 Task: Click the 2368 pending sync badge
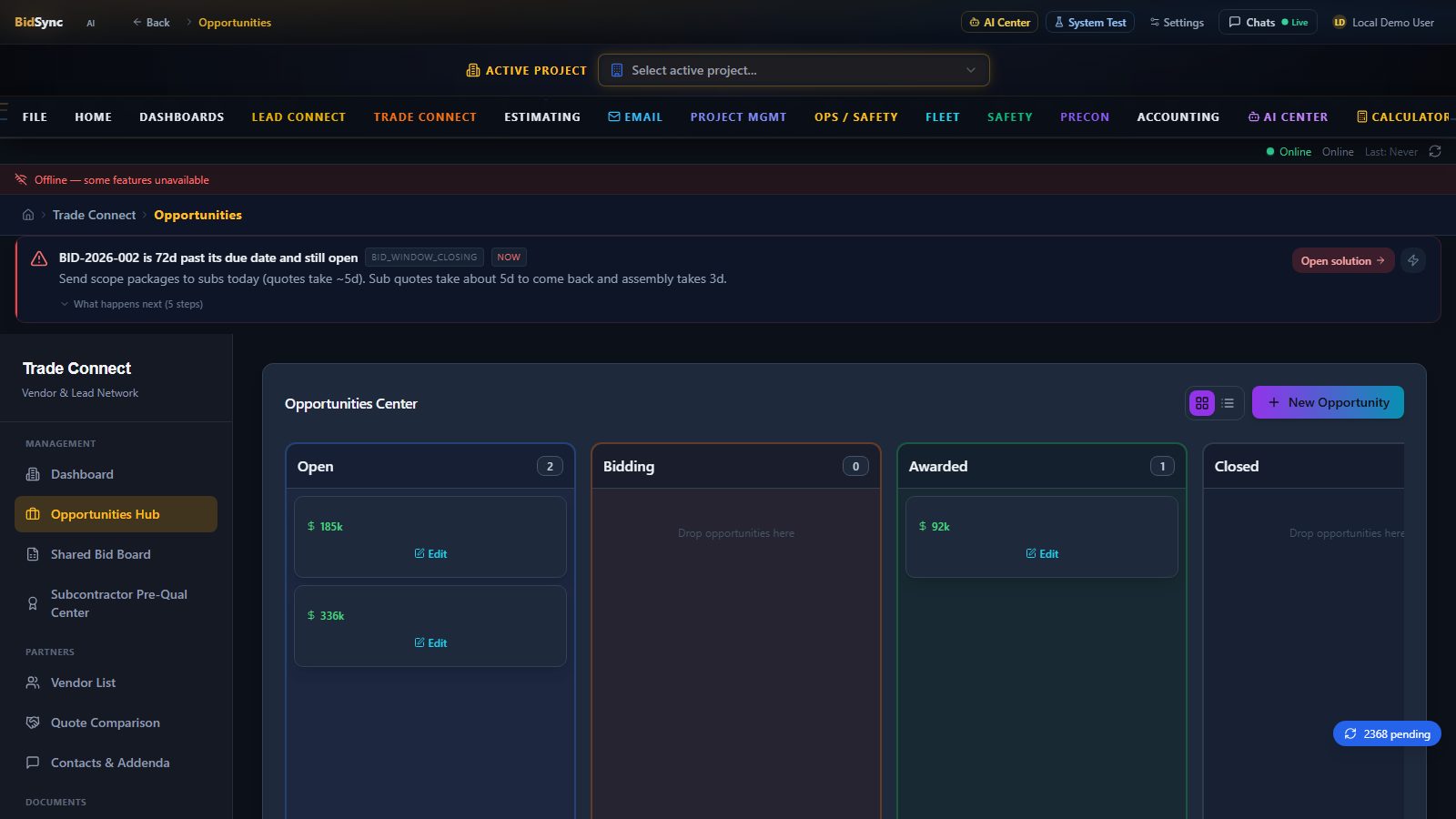(x=1387, y=733)
